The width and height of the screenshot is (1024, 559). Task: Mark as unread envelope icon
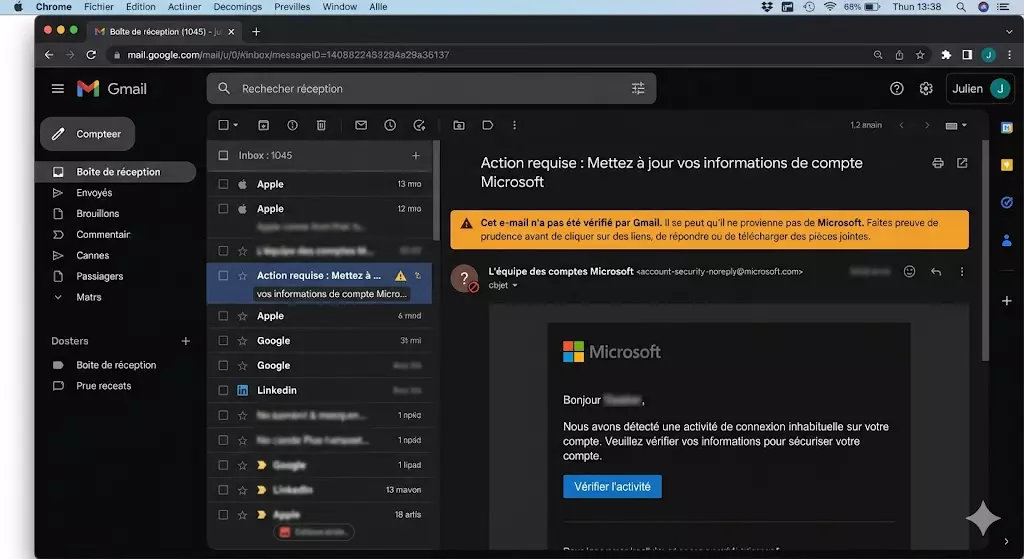click(x=361, y=125)
